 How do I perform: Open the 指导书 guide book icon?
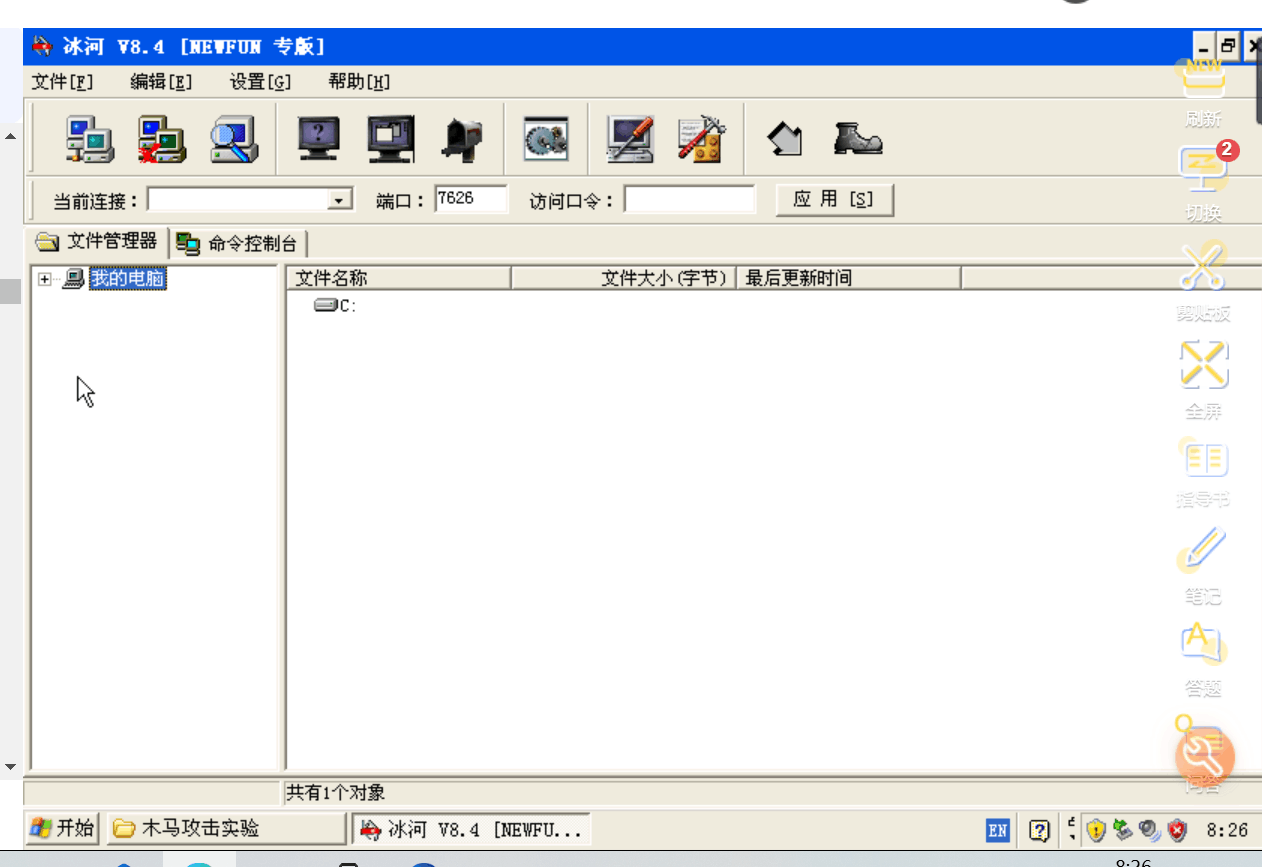point(1204,472)
